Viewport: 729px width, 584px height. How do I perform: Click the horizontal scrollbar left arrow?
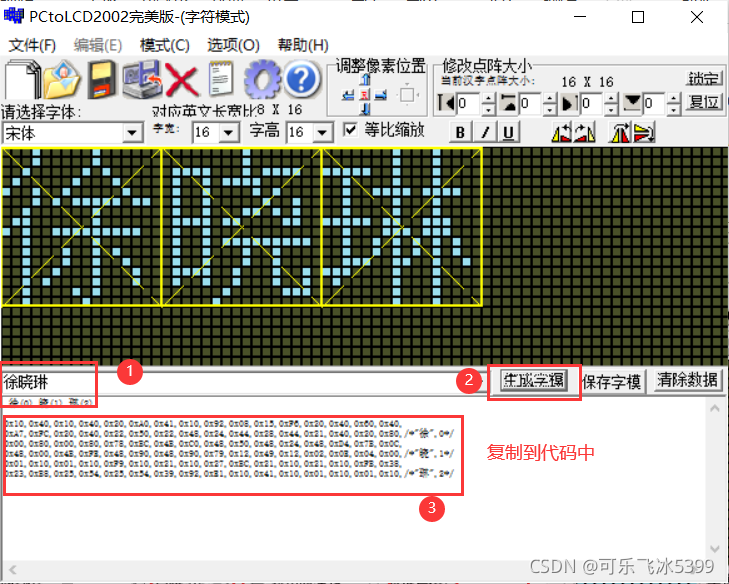pos(13,570)
